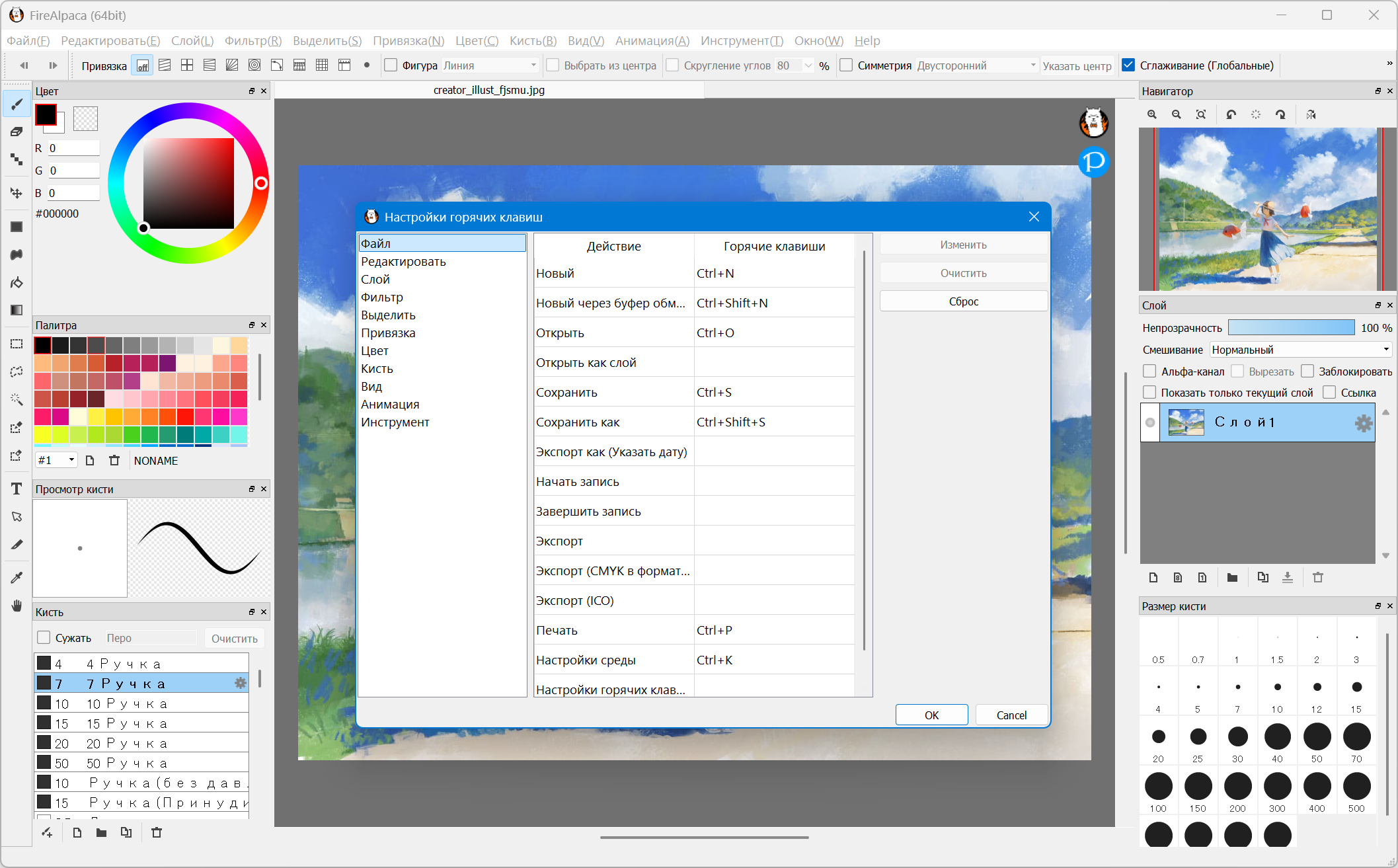
Task: Click zoom in icon in Navigator
Action: click(x=1152, y=114)
